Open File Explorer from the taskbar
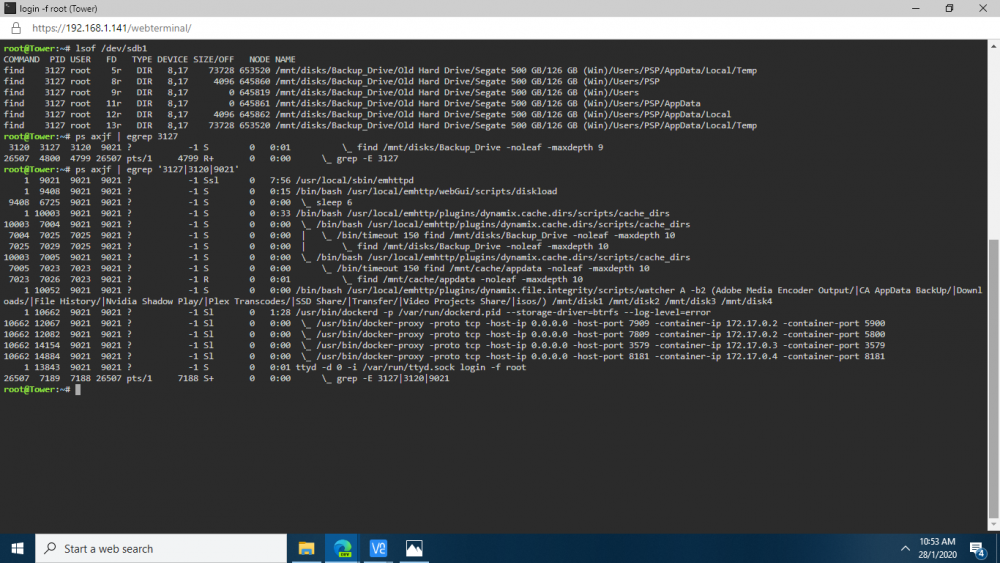The height and width of the screenshot is (563, 1000). tap(307, 548)
